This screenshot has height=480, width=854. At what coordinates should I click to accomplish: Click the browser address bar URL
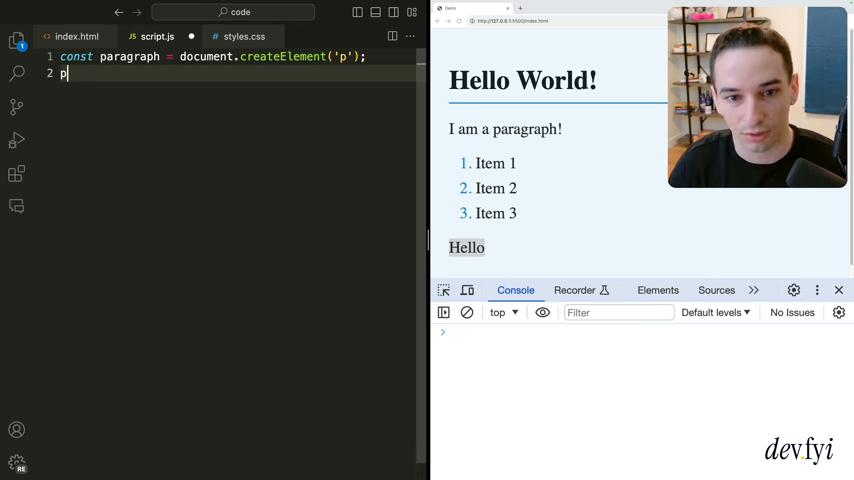(513, 21)
